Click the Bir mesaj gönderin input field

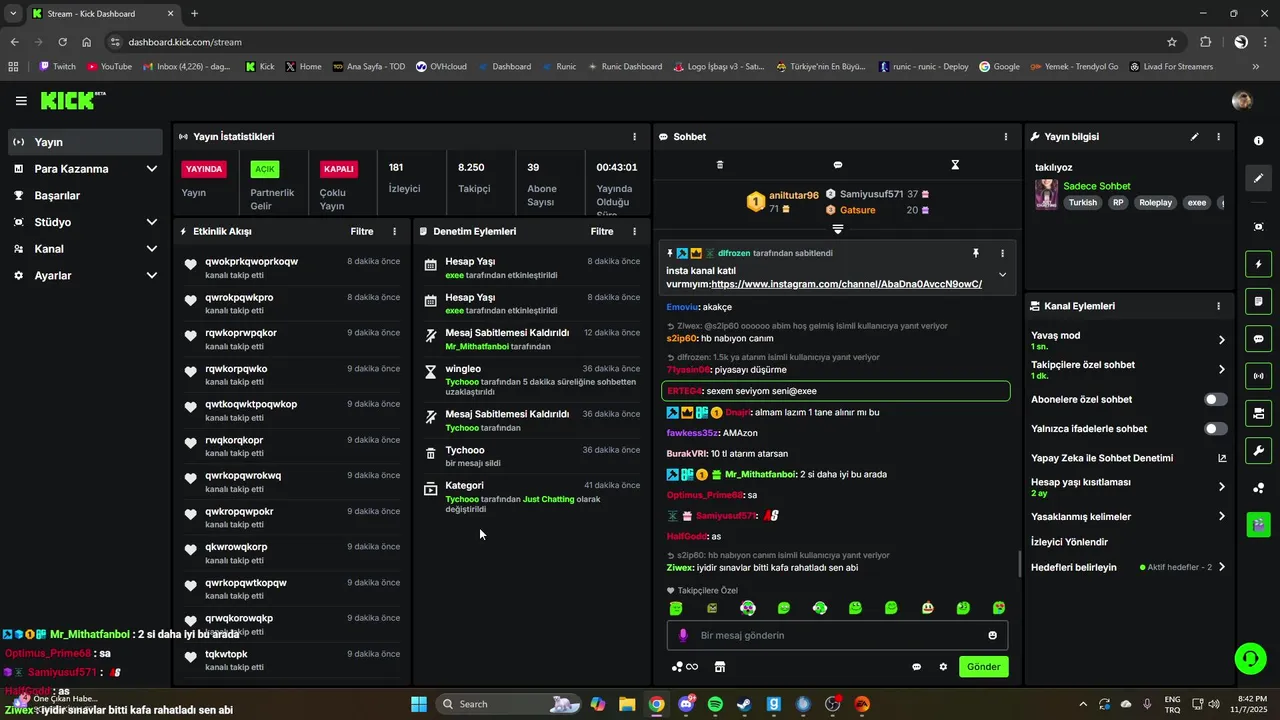click(x=837, y=635)
